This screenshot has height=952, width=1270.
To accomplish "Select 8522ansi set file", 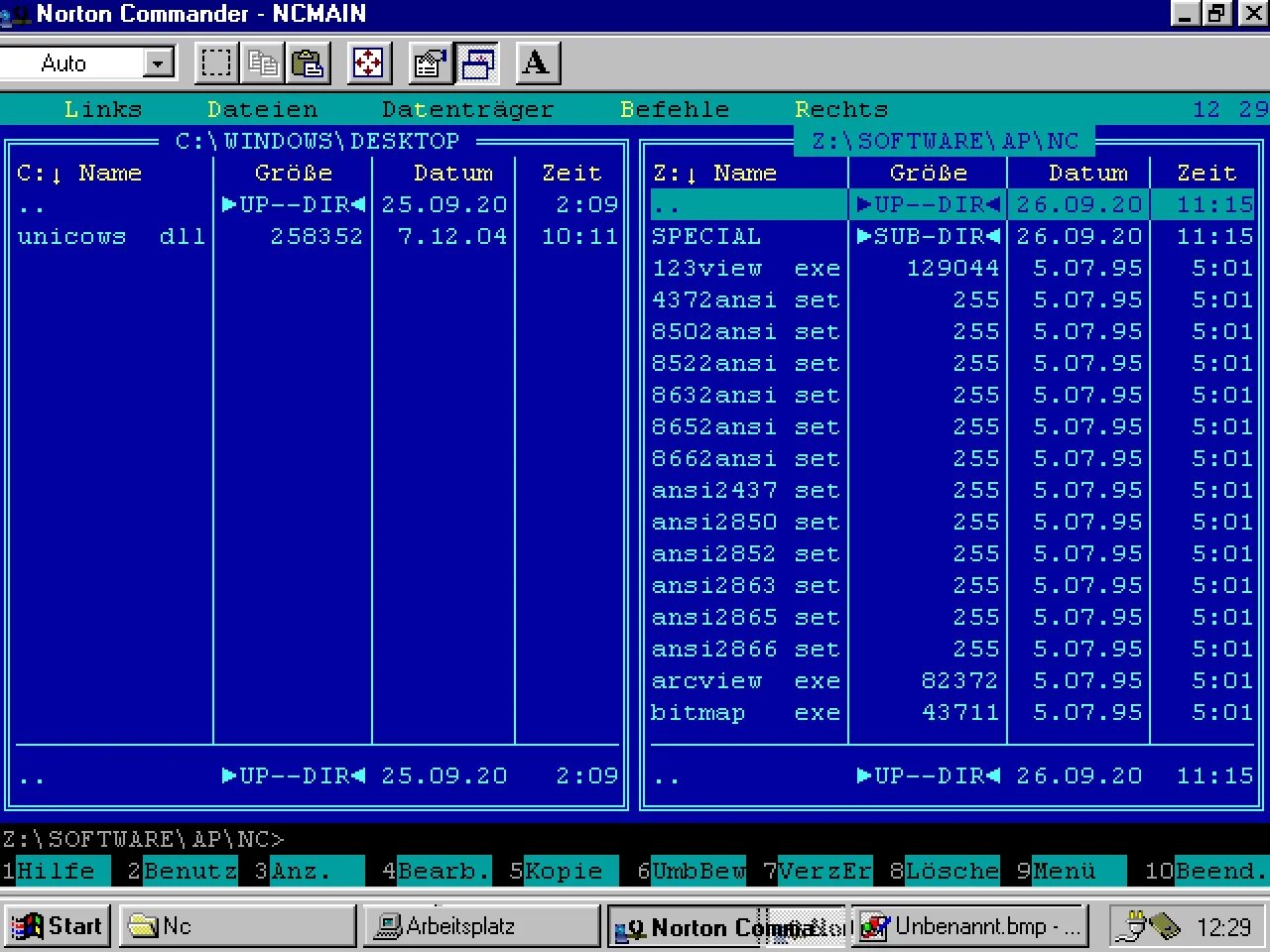I will 952,363.
